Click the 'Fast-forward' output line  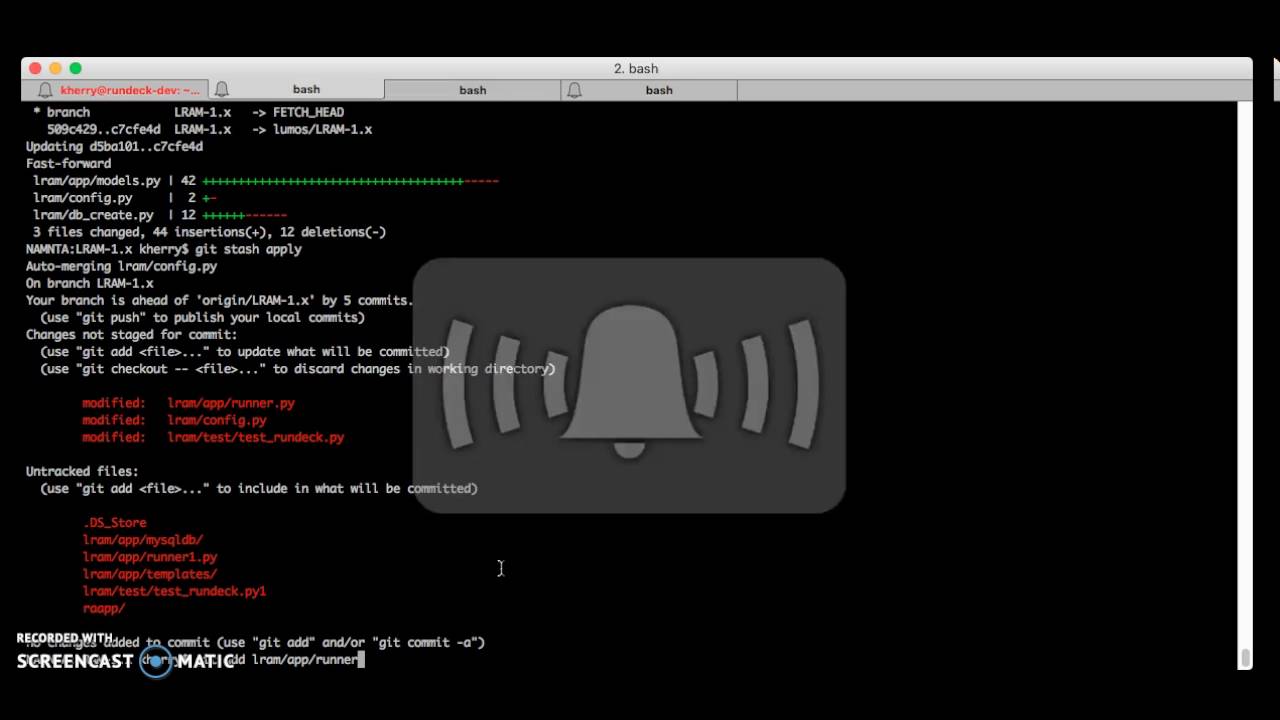pos(68,163)
